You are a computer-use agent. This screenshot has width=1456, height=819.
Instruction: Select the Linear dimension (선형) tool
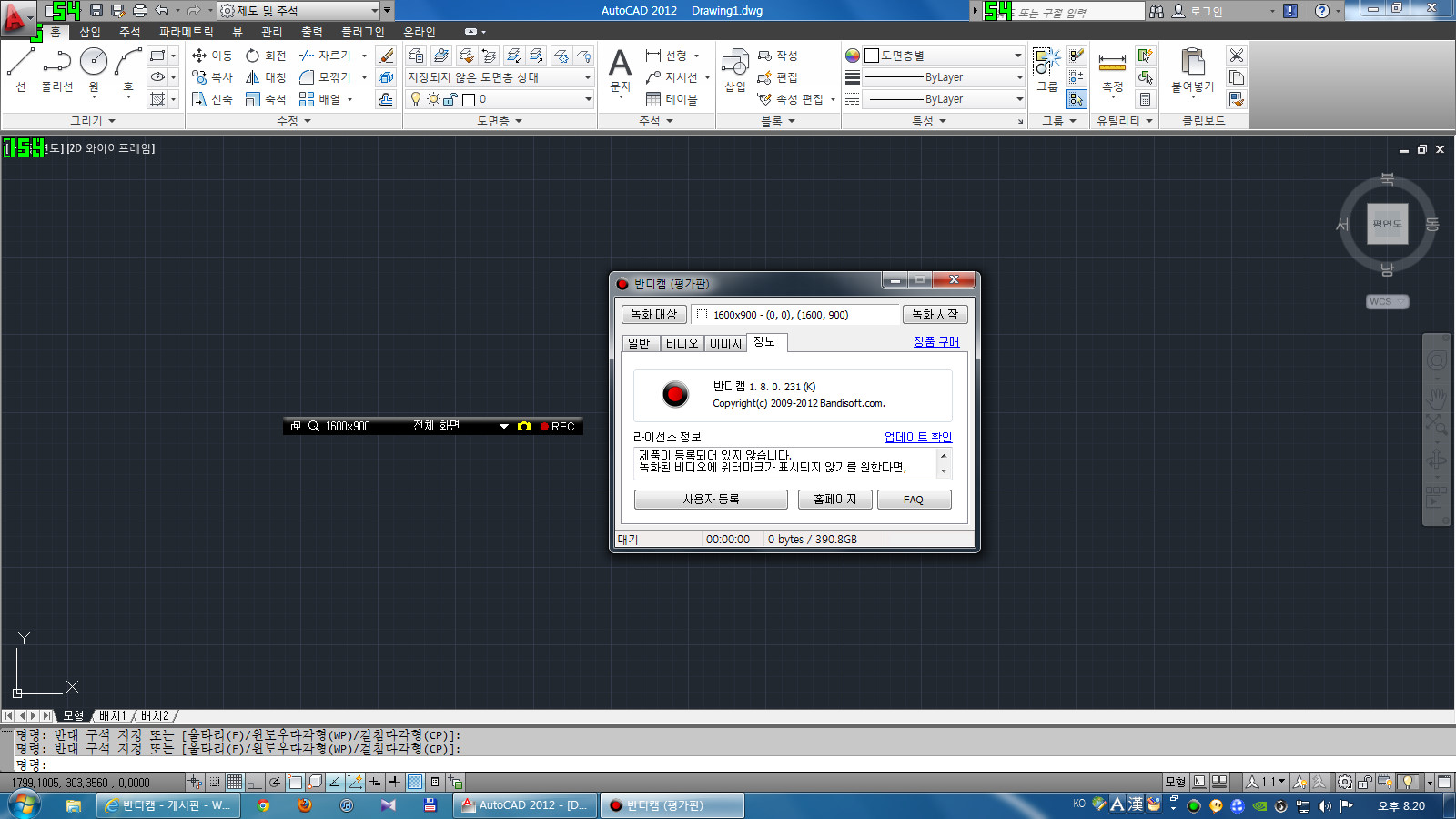[667, 56]
